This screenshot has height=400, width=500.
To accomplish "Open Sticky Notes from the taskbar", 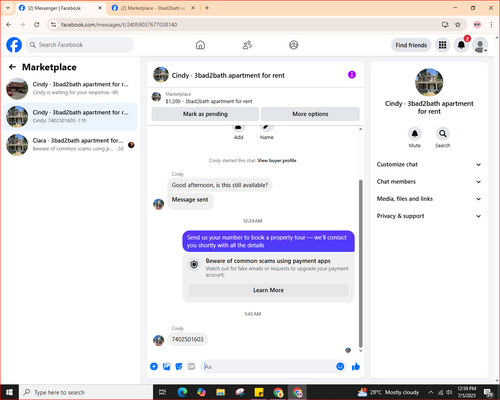I will click(x=259, y=392).
